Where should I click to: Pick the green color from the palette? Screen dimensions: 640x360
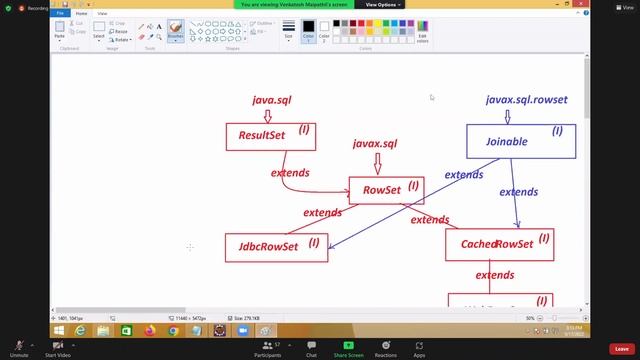click(x=386, y=23)
